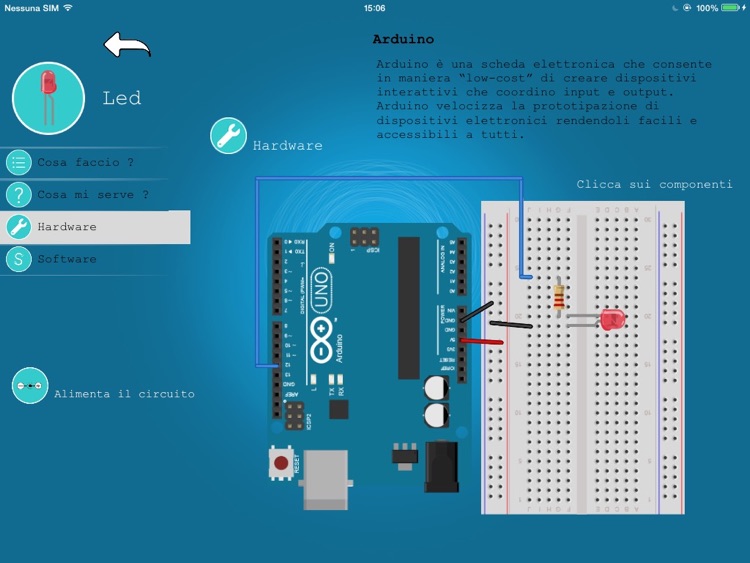750x563 pixels.
Task: Click the breadboard component
Action: coord(583,358)
